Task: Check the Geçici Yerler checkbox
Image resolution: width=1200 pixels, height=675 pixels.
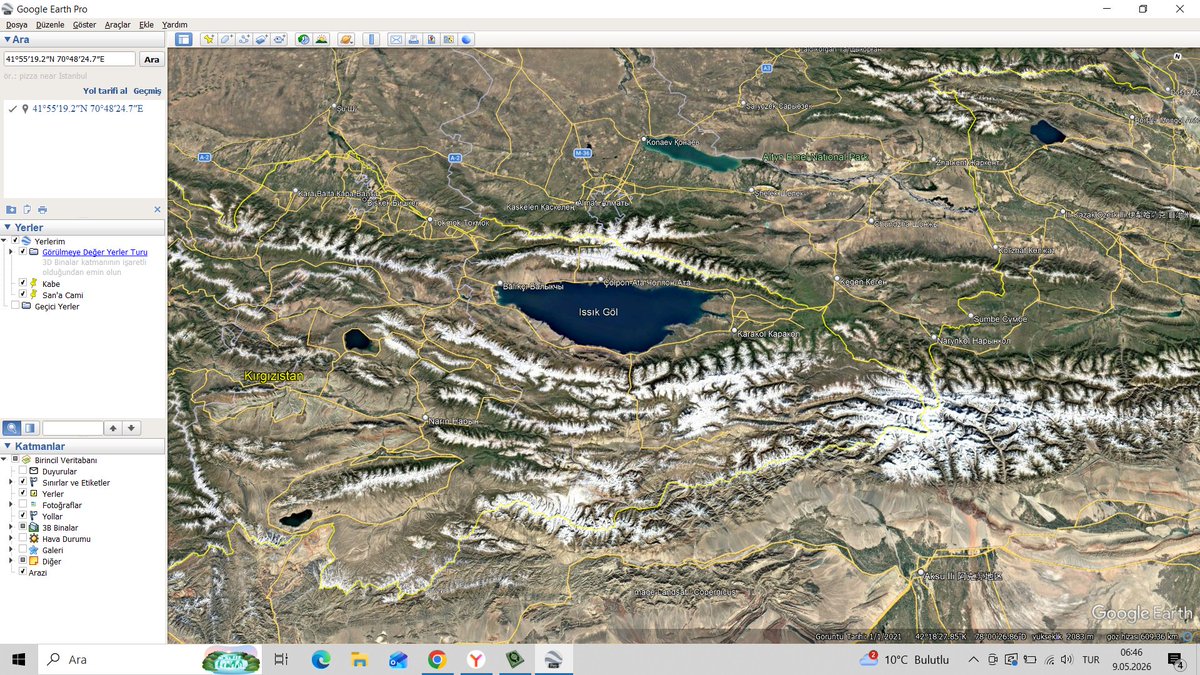Action: point(13,306)
